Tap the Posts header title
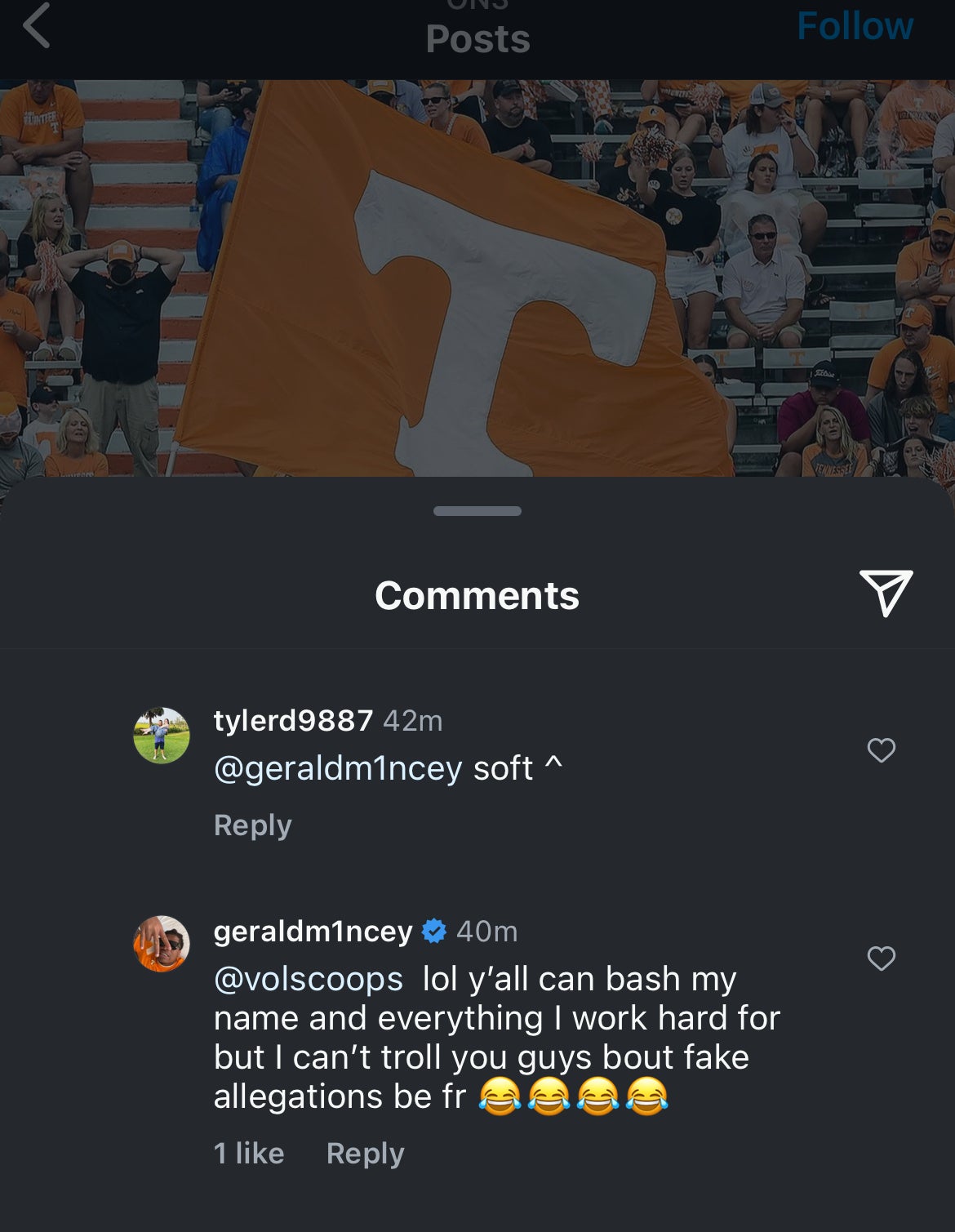The width and height of the screenshot is (955, 1232). point(477,38)
